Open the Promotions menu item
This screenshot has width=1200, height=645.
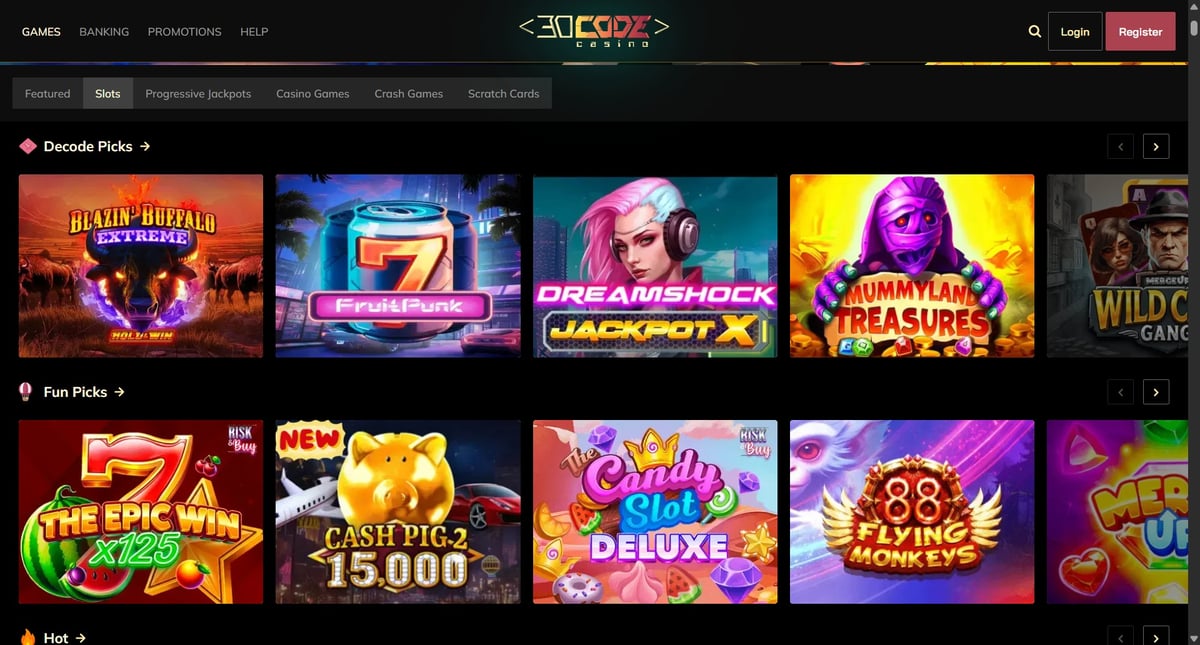184,32
